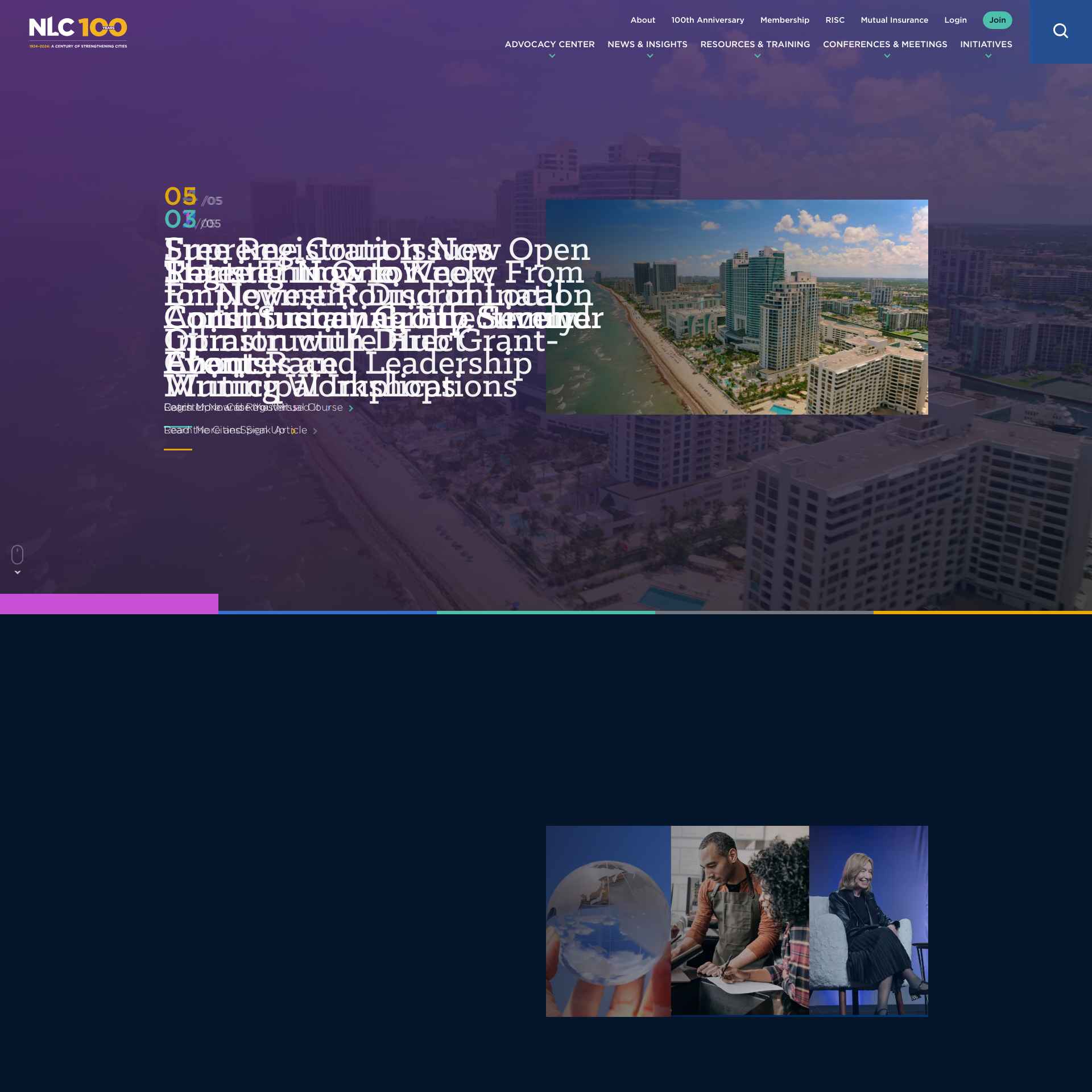Image resolution: width=1092 pixels, height=1092 pixels.
Task: Click the scroll down arrow icon
Action: [x=18, y=572]
